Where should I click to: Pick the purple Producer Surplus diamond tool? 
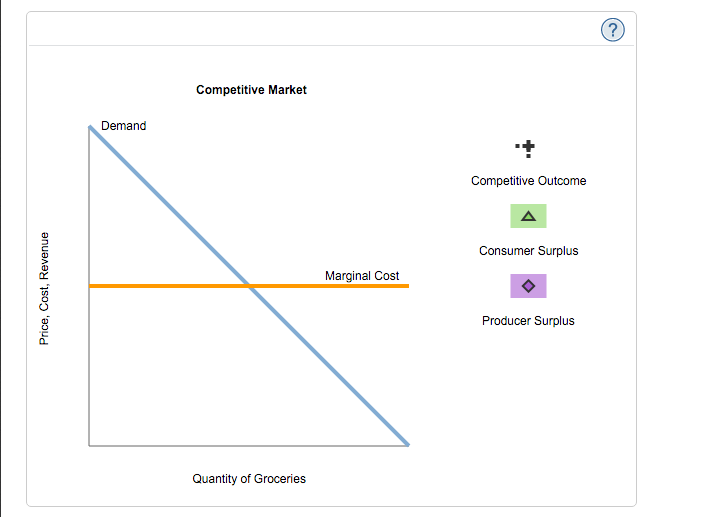pos(528,286)
